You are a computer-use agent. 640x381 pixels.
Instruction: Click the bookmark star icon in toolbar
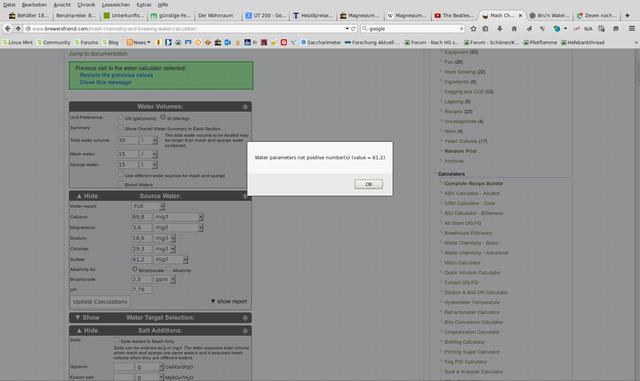pyautogui.click(x=473, y=29)
